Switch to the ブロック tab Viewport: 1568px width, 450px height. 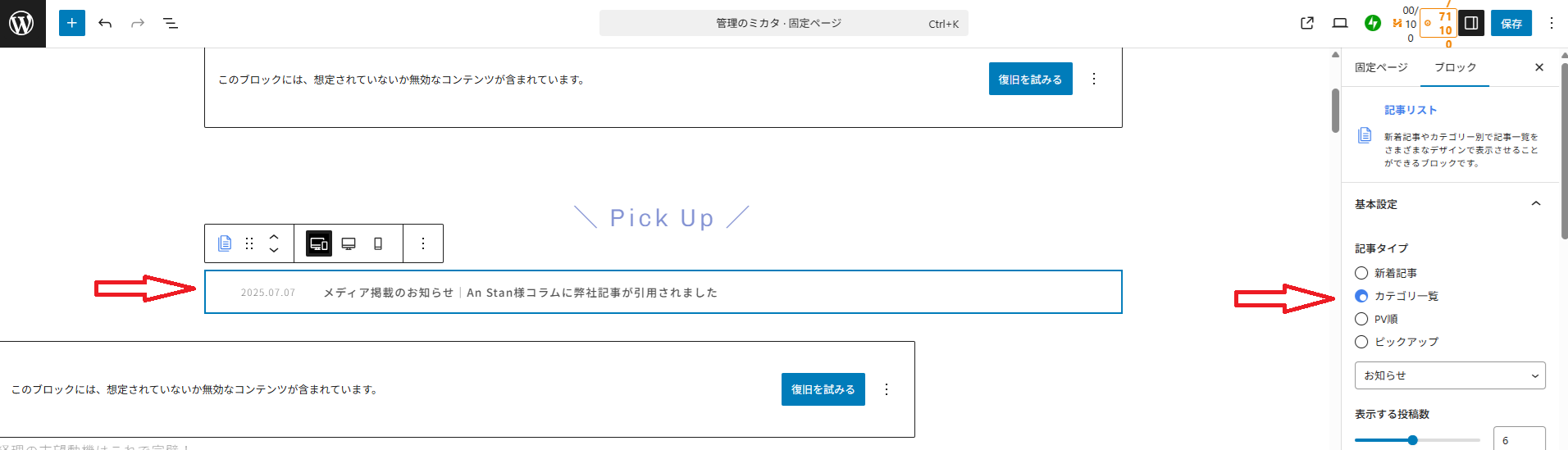pyautogui.click(x=1455, y=67)
